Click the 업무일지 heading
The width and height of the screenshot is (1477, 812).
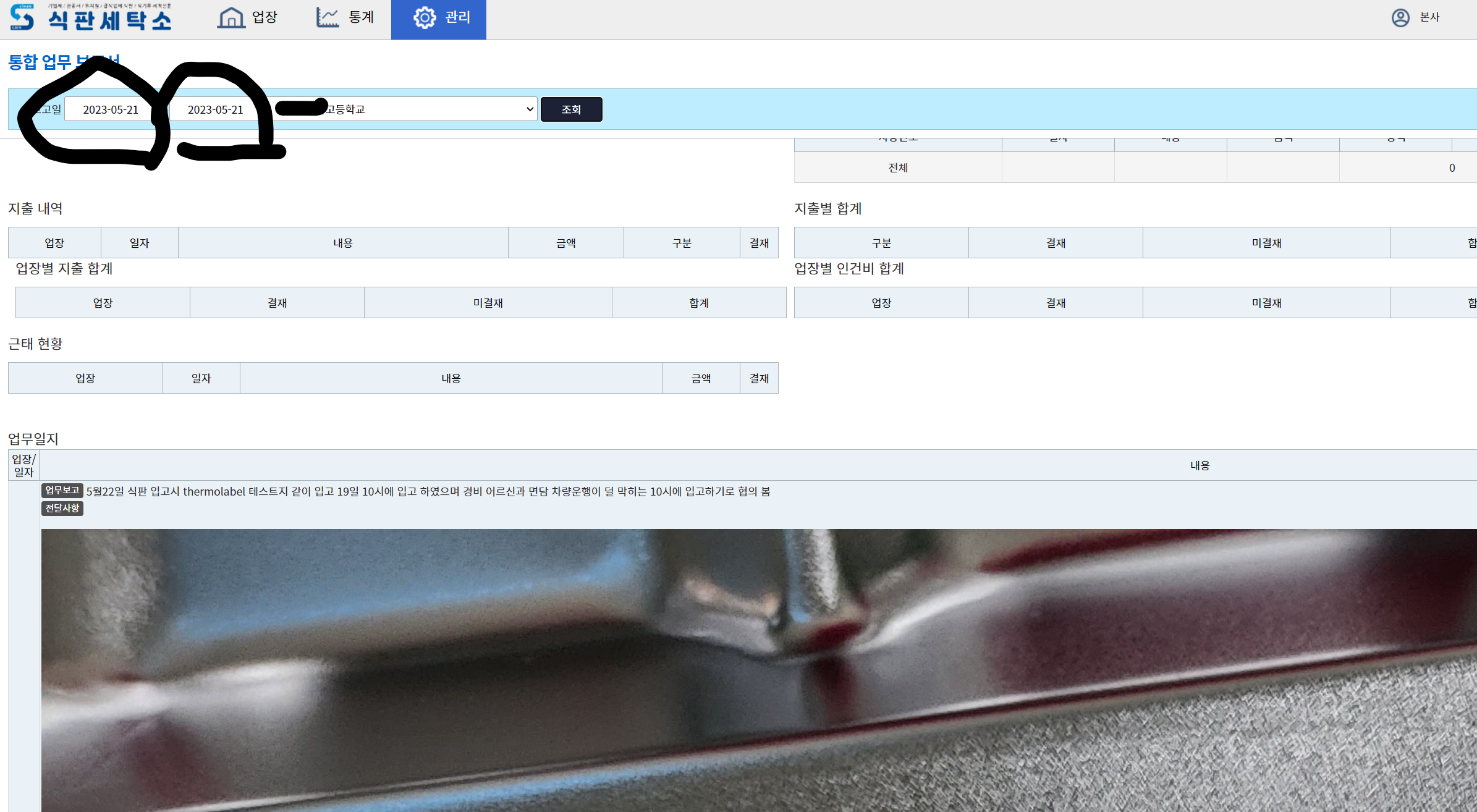(33, 439)
